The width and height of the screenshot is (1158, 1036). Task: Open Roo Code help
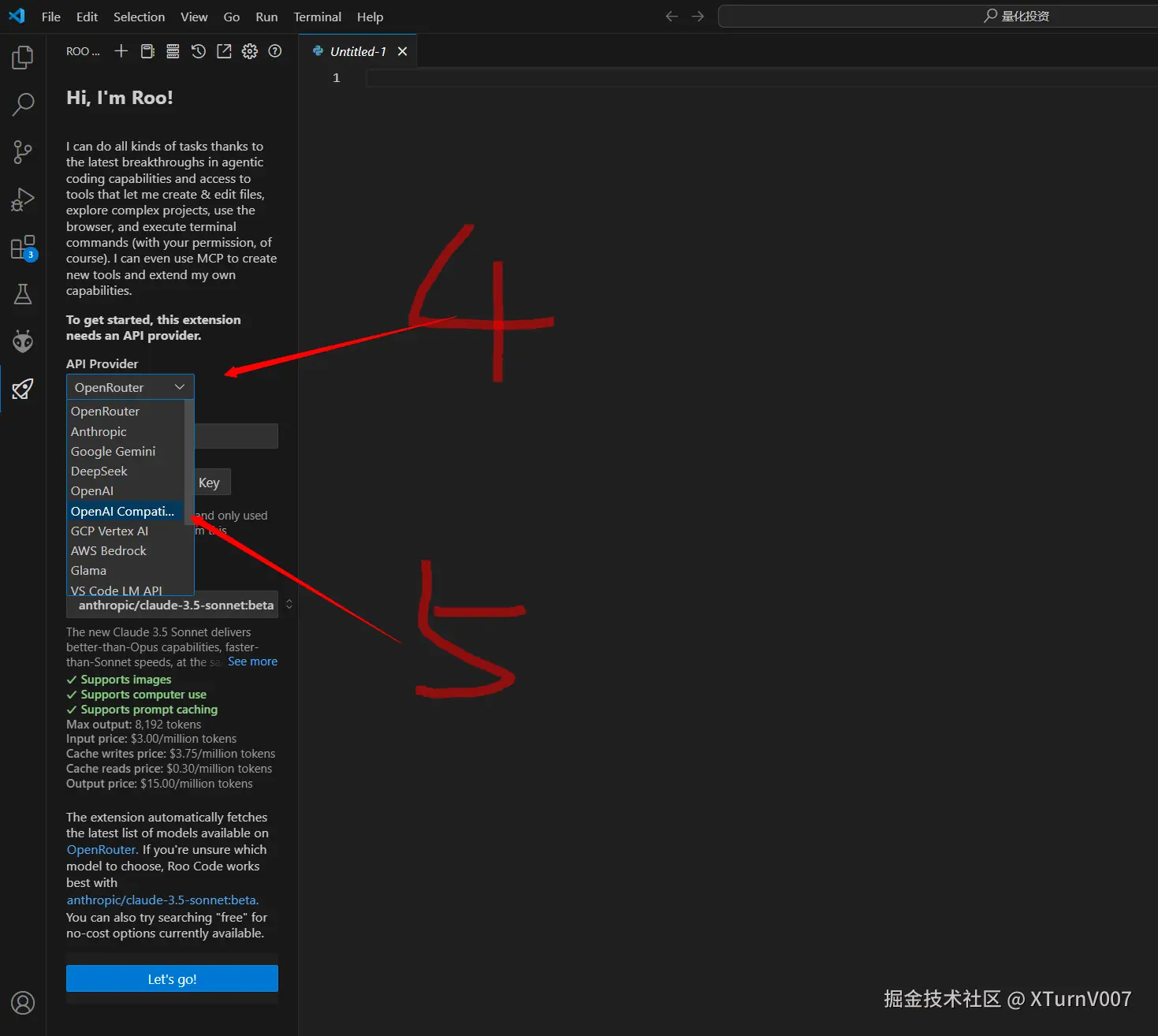[x=274, y=50]
